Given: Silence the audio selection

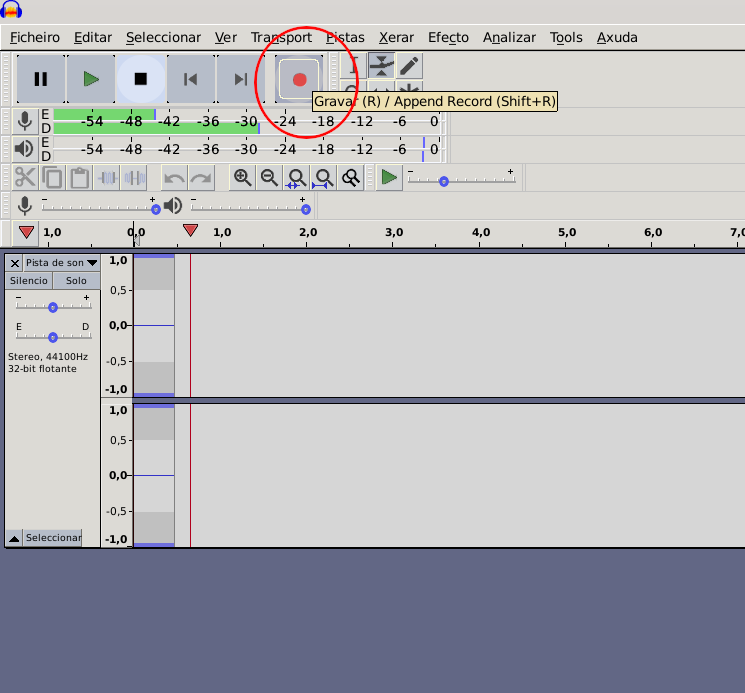Looking at the screenshot, I should [x=134, y=178].
